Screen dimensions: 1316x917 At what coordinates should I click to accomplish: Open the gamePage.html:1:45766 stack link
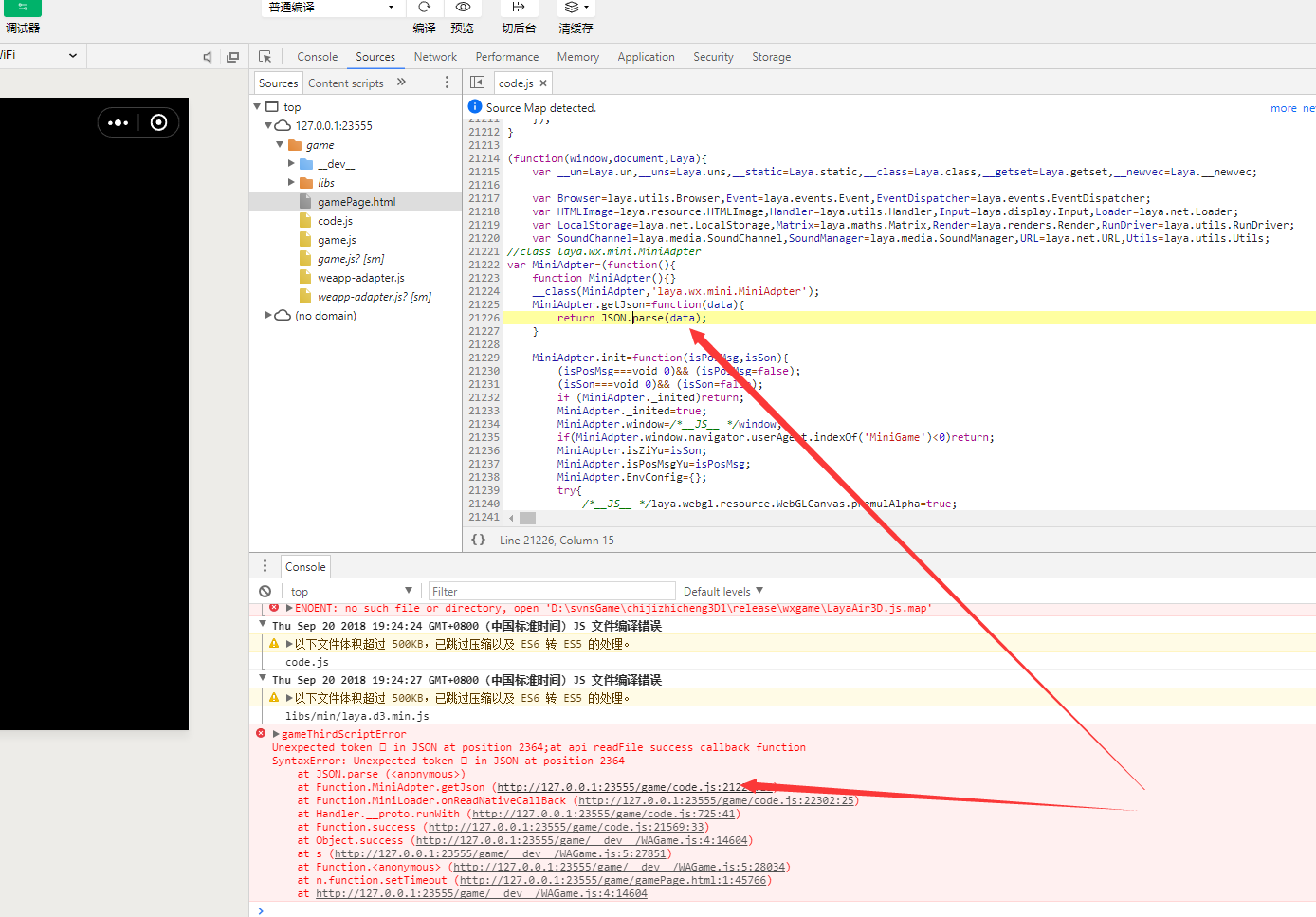(x=612, y=880)
